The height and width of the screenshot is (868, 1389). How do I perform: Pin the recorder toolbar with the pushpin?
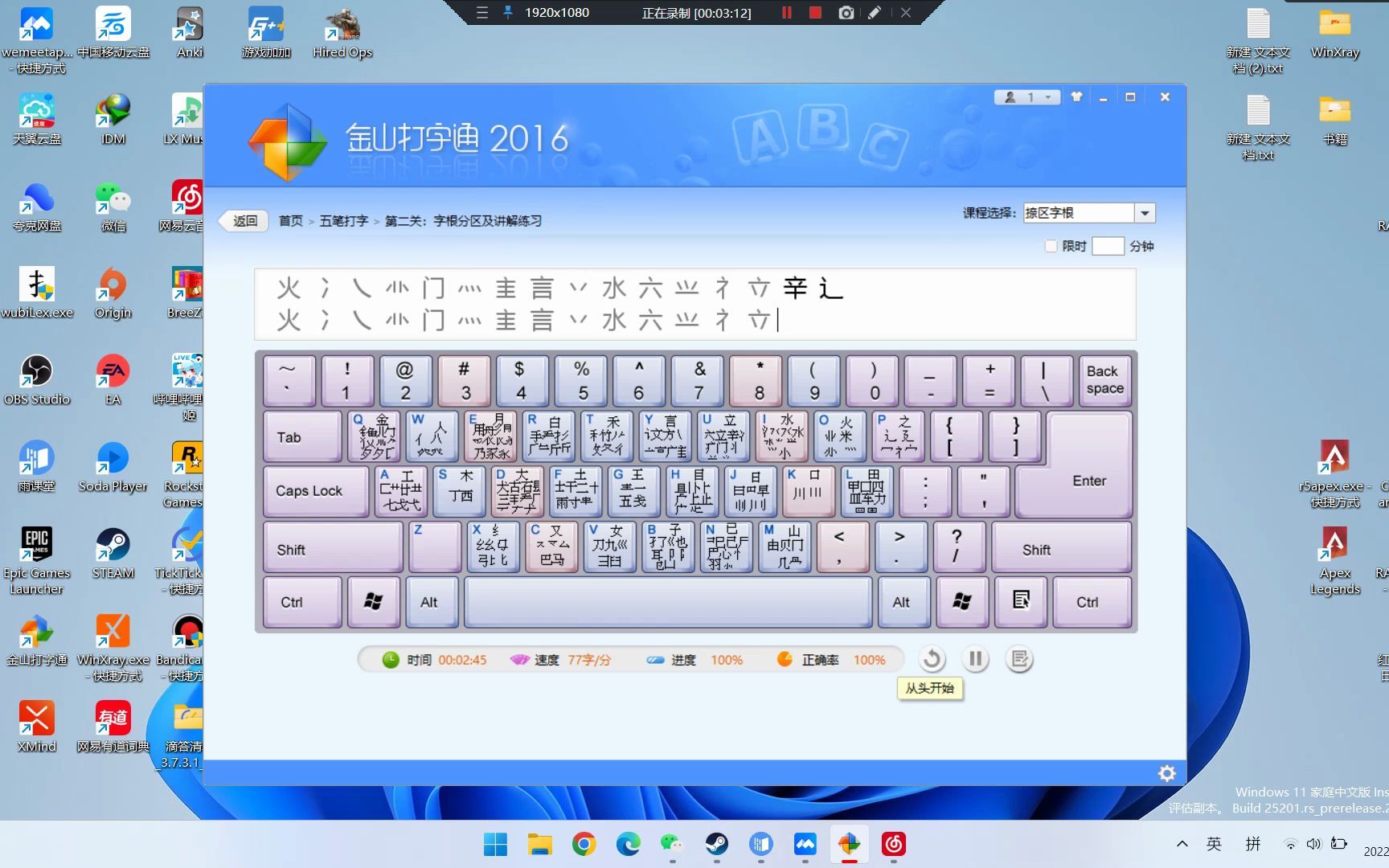pos(508,13)
